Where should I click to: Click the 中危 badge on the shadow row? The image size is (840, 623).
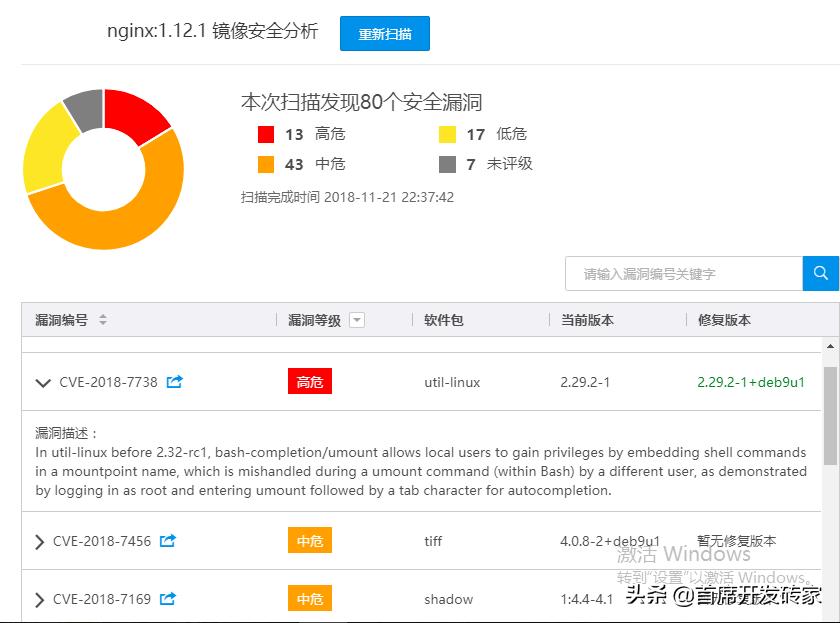click(310, 598)
